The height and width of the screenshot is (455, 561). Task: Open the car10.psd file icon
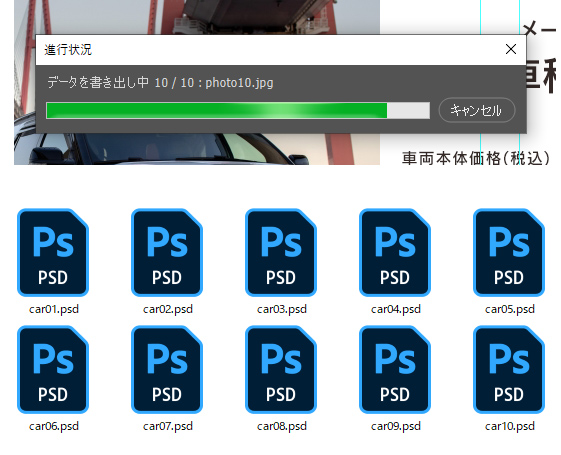coord(509,370)
